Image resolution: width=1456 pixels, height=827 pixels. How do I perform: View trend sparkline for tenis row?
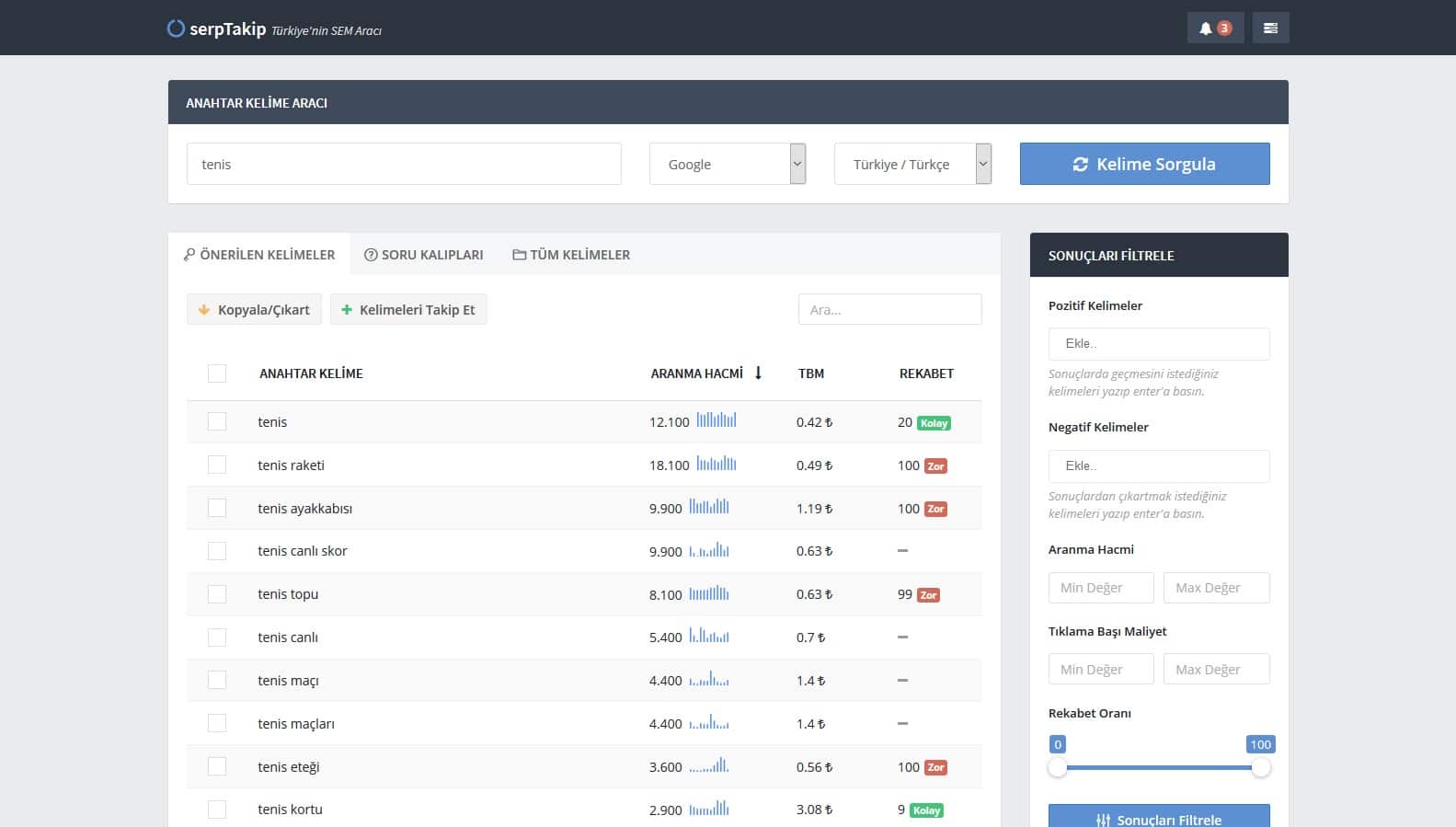pos(717,420)
